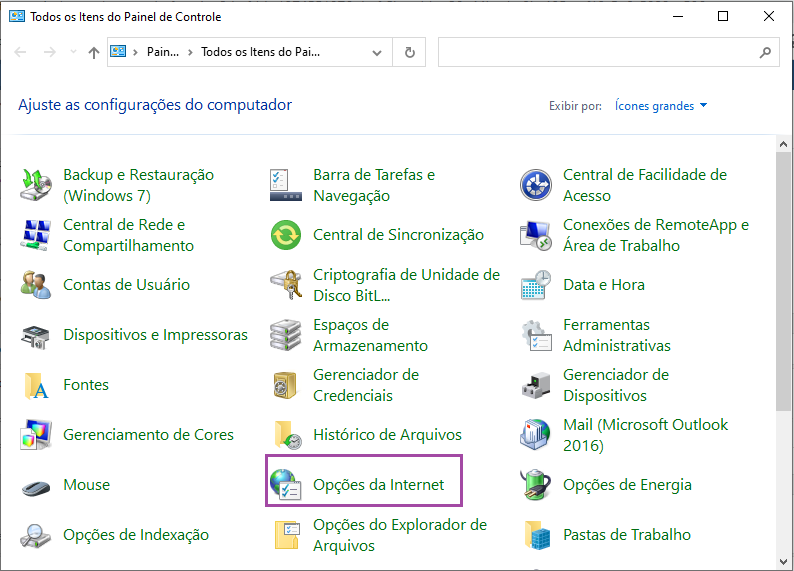Click the Mail (Microsoft Outlook 2016) icon
Screen dimensions: 794x571
[536, 435]
